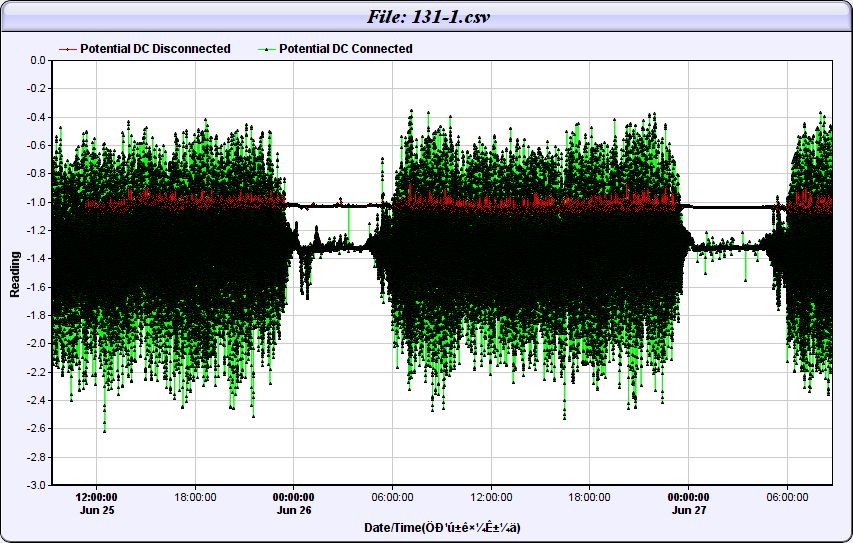The width and height of the screenshot is (853, 543).
Task: Click the -3.0 value on the y-axis
Action: [36, 484]
